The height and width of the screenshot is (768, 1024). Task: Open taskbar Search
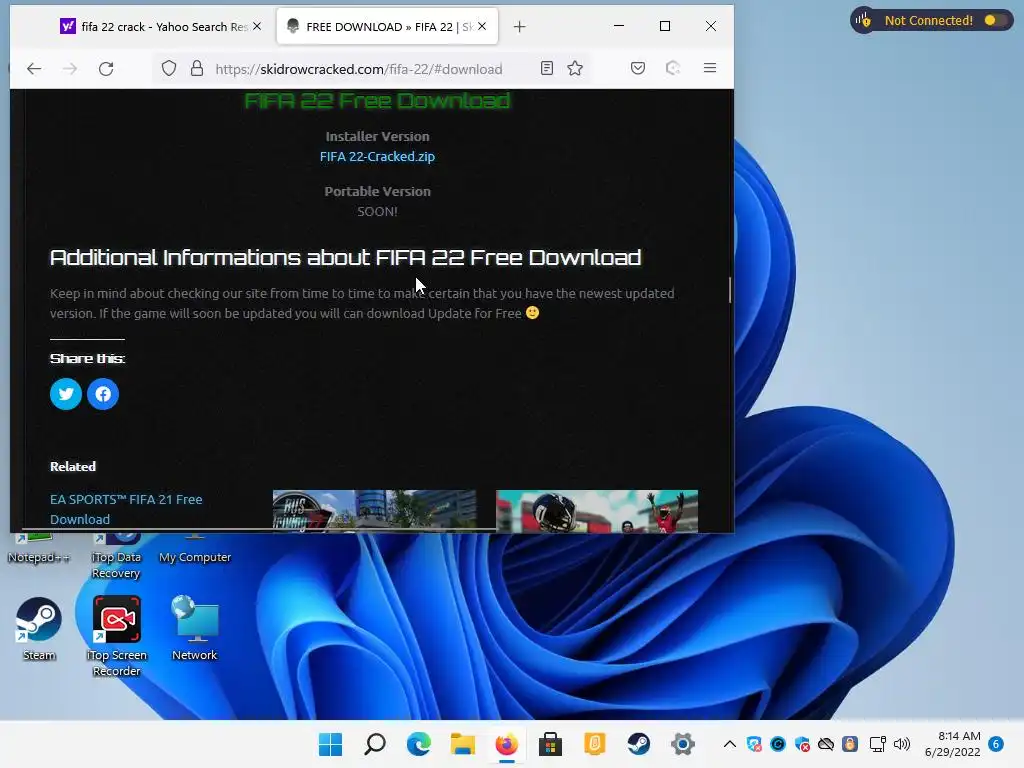tap(375, 744)
